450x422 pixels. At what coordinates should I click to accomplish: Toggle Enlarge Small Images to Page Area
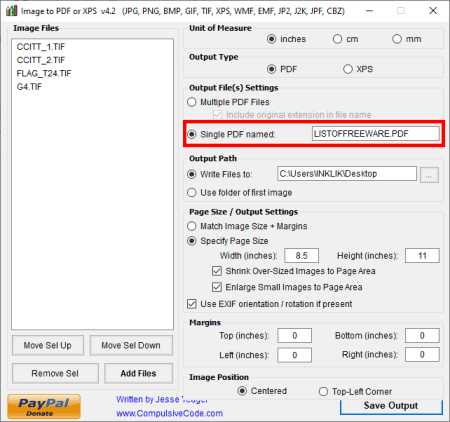[x=217, y=287]
